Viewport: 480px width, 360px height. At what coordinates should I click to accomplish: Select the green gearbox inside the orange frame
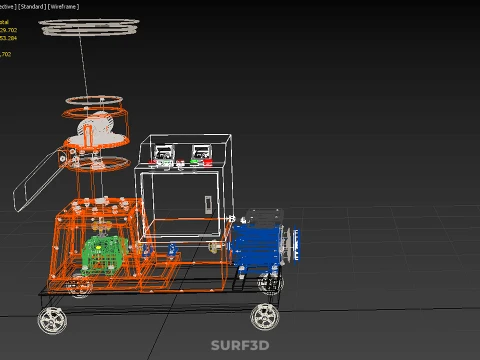(x=103, y=255)
